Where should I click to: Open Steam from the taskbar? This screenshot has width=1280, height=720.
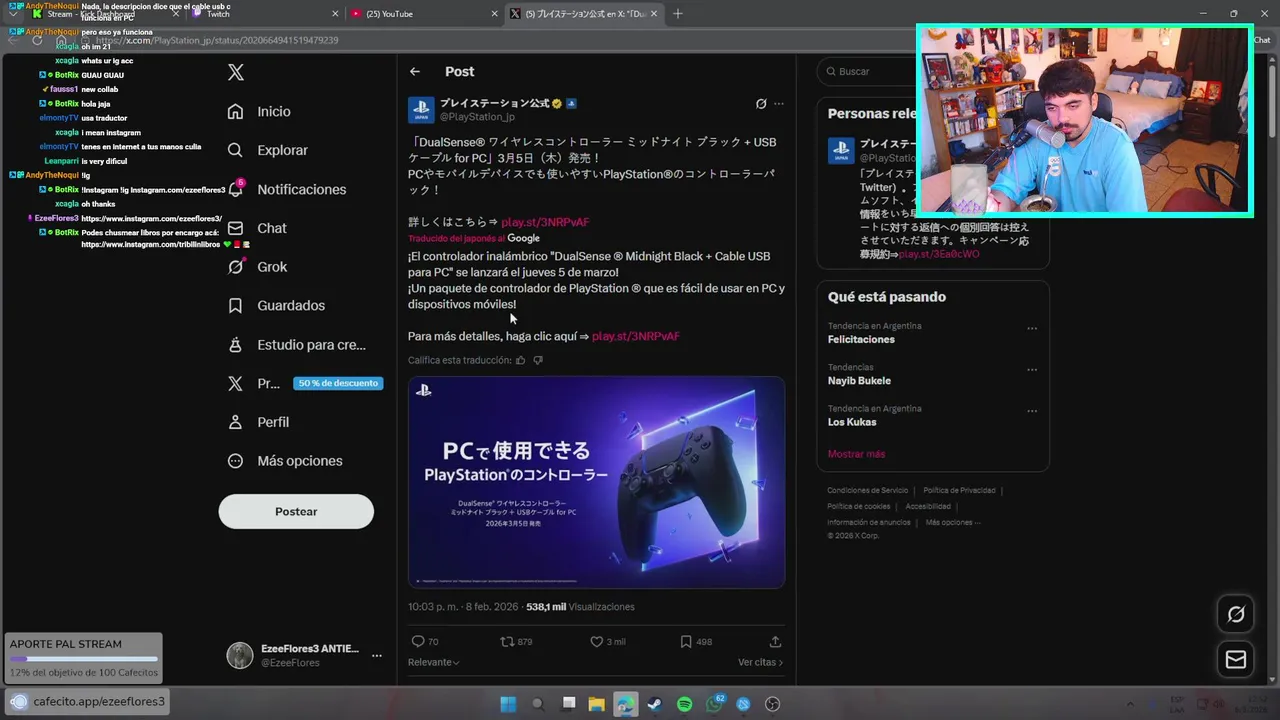(654, 704)
